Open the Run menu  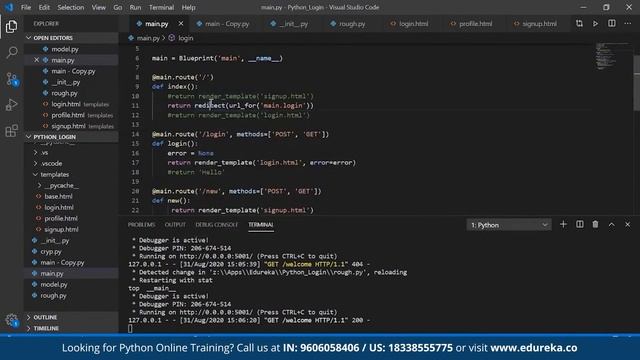(x=135, y=7)
